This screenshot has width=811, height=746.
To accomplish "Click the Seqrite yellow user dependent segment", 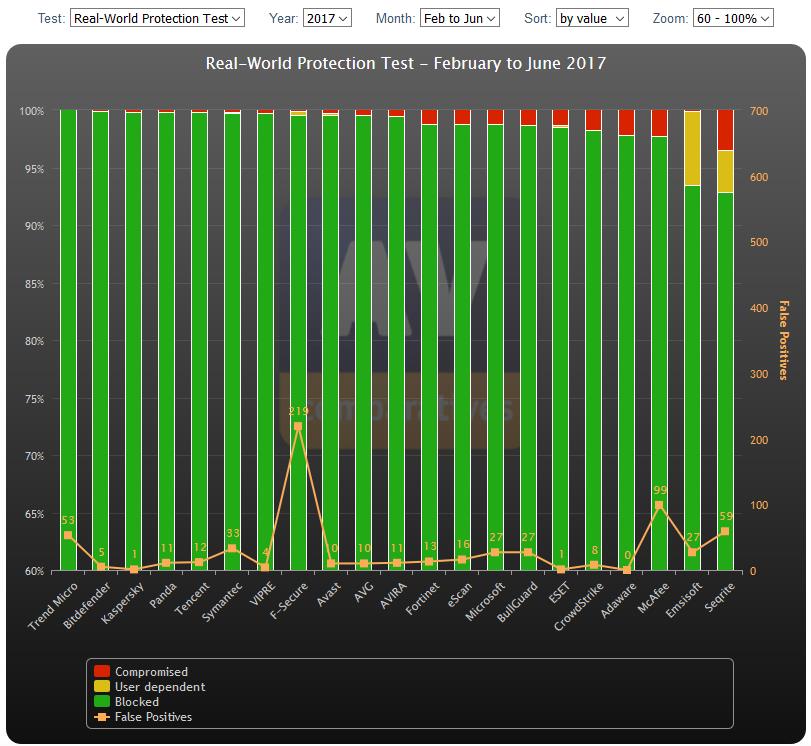I will click(x=725, y=171).
